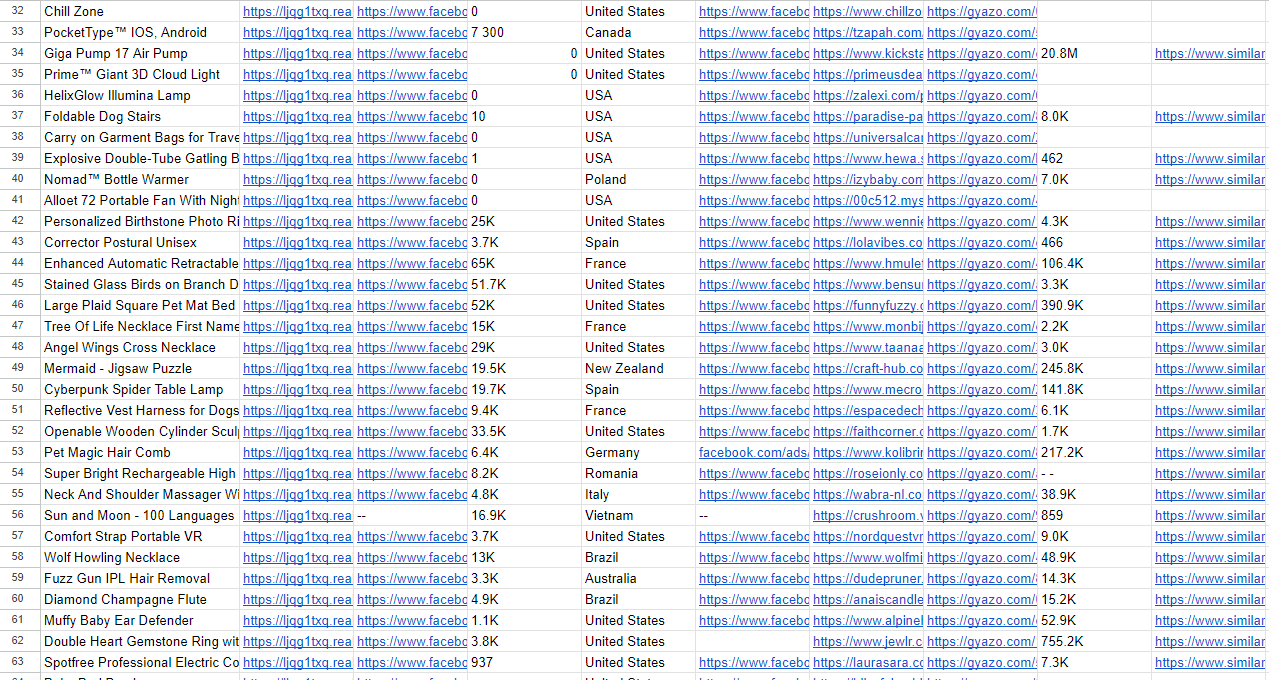Image resolution: width=1269 pixels, height=680 pixels.
Task: Select the Corrector Postural Unisex cell
Action: (x=140, y=243)
